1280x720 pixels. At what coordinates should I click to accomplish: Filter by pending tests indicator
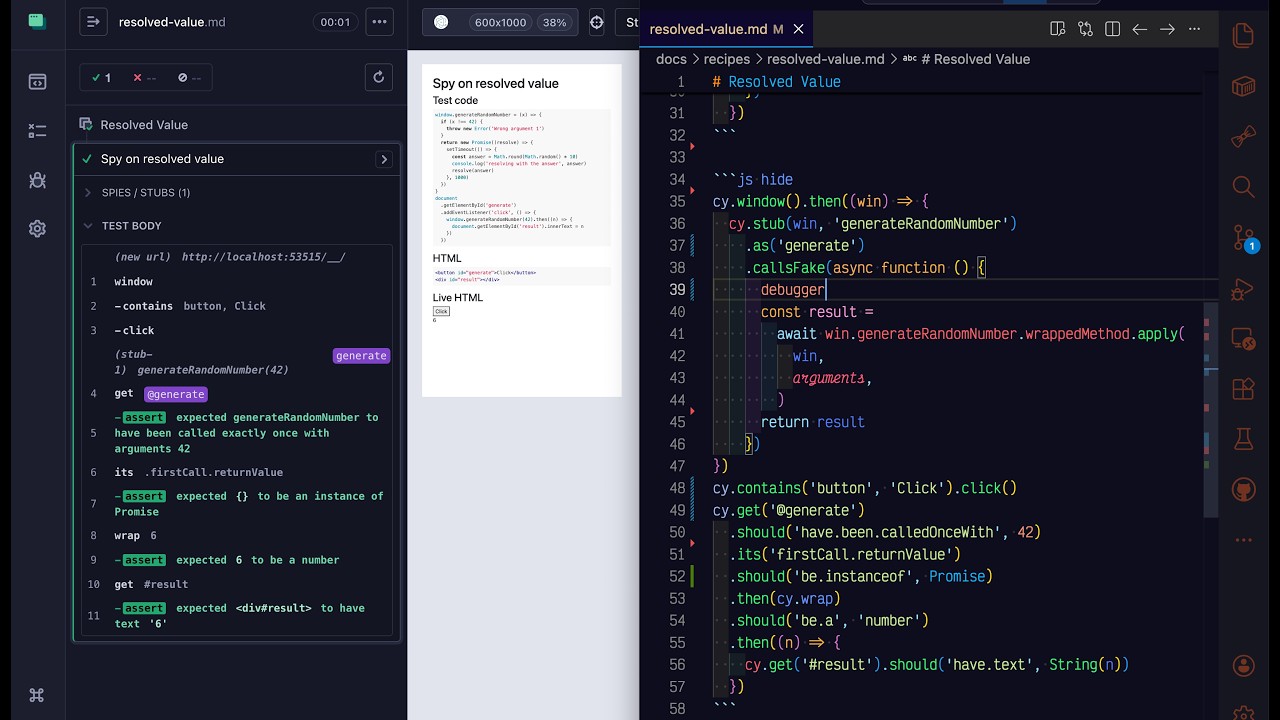(189, 77)
